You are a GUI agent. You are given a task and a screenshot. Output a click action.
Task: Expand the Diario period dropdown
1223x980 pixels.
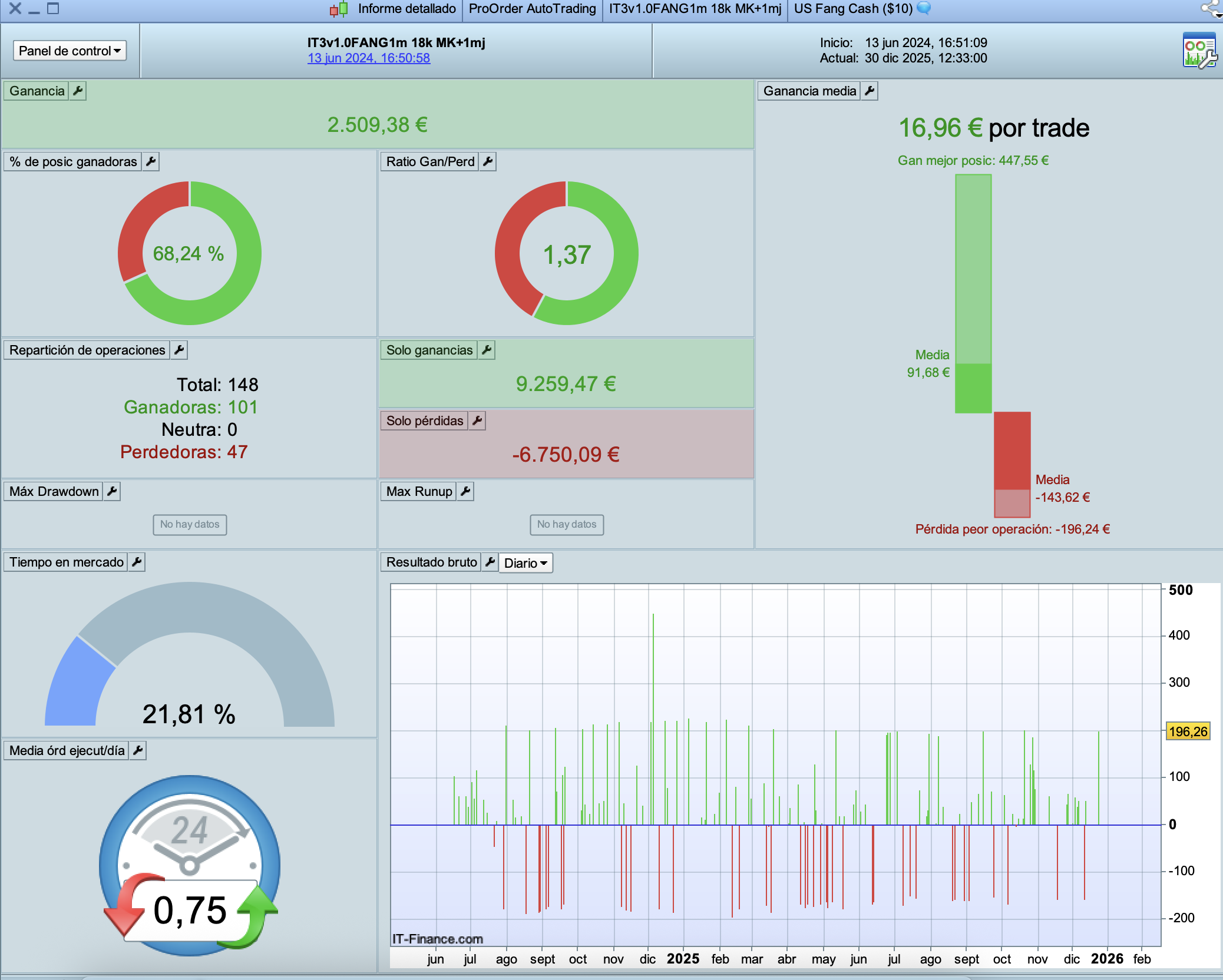tap(525, 563)
